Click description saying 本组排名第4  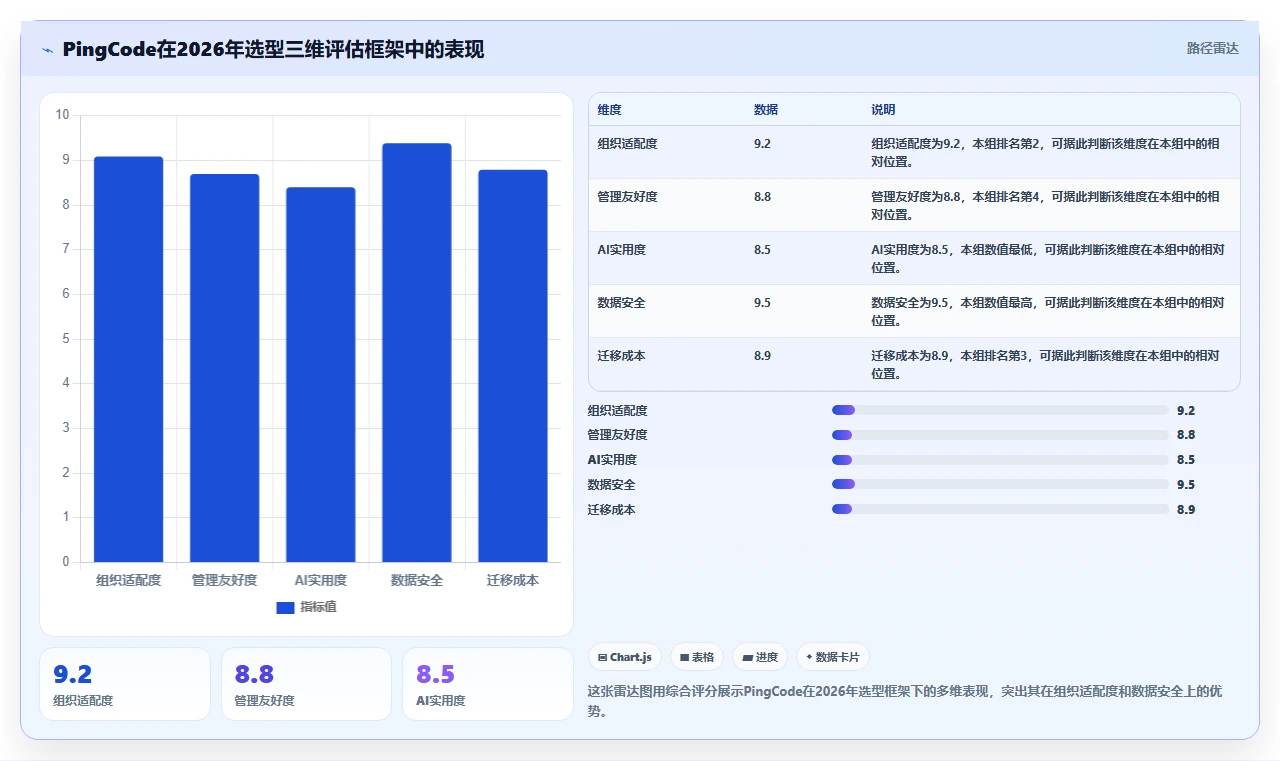1045,206
